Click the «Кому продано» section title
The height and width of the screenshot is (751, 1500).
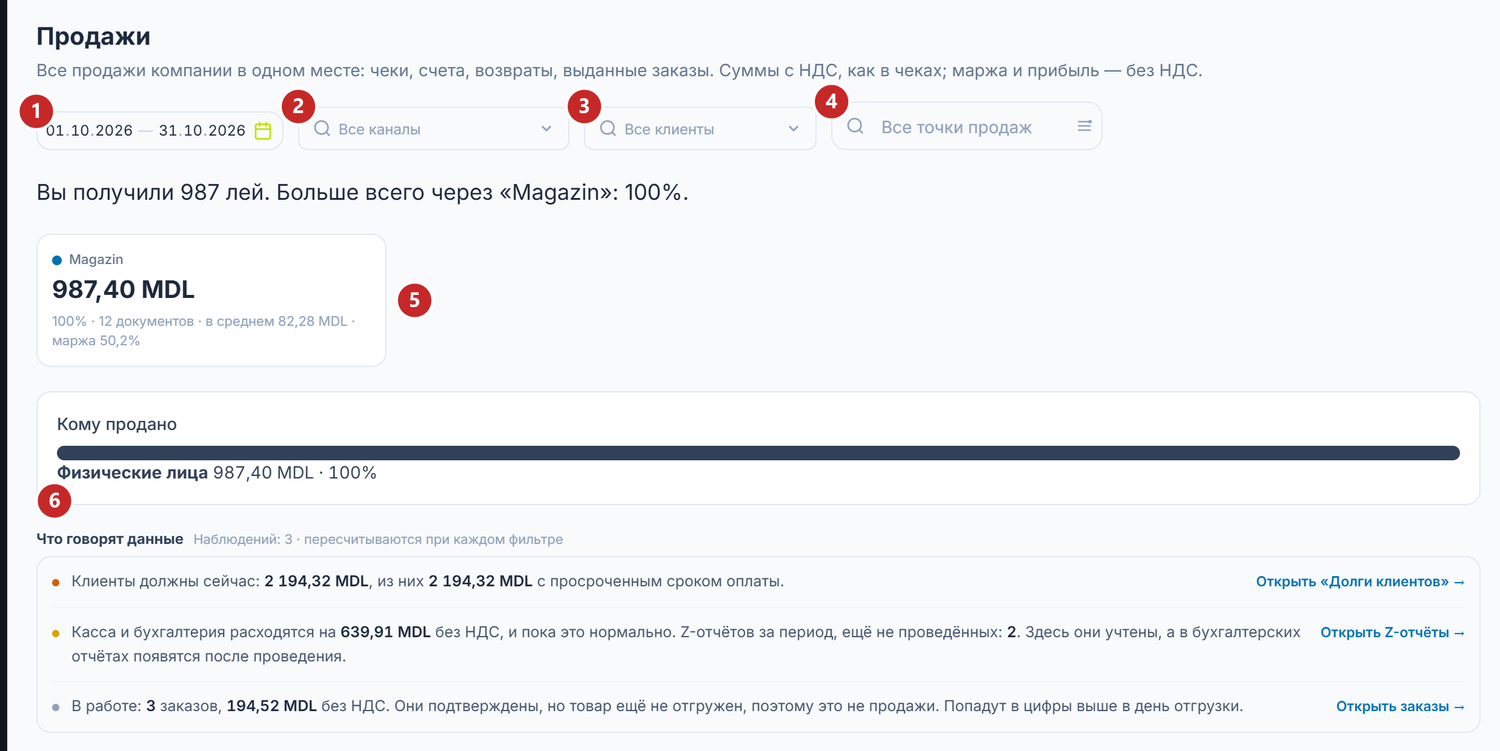coord(117,424)
